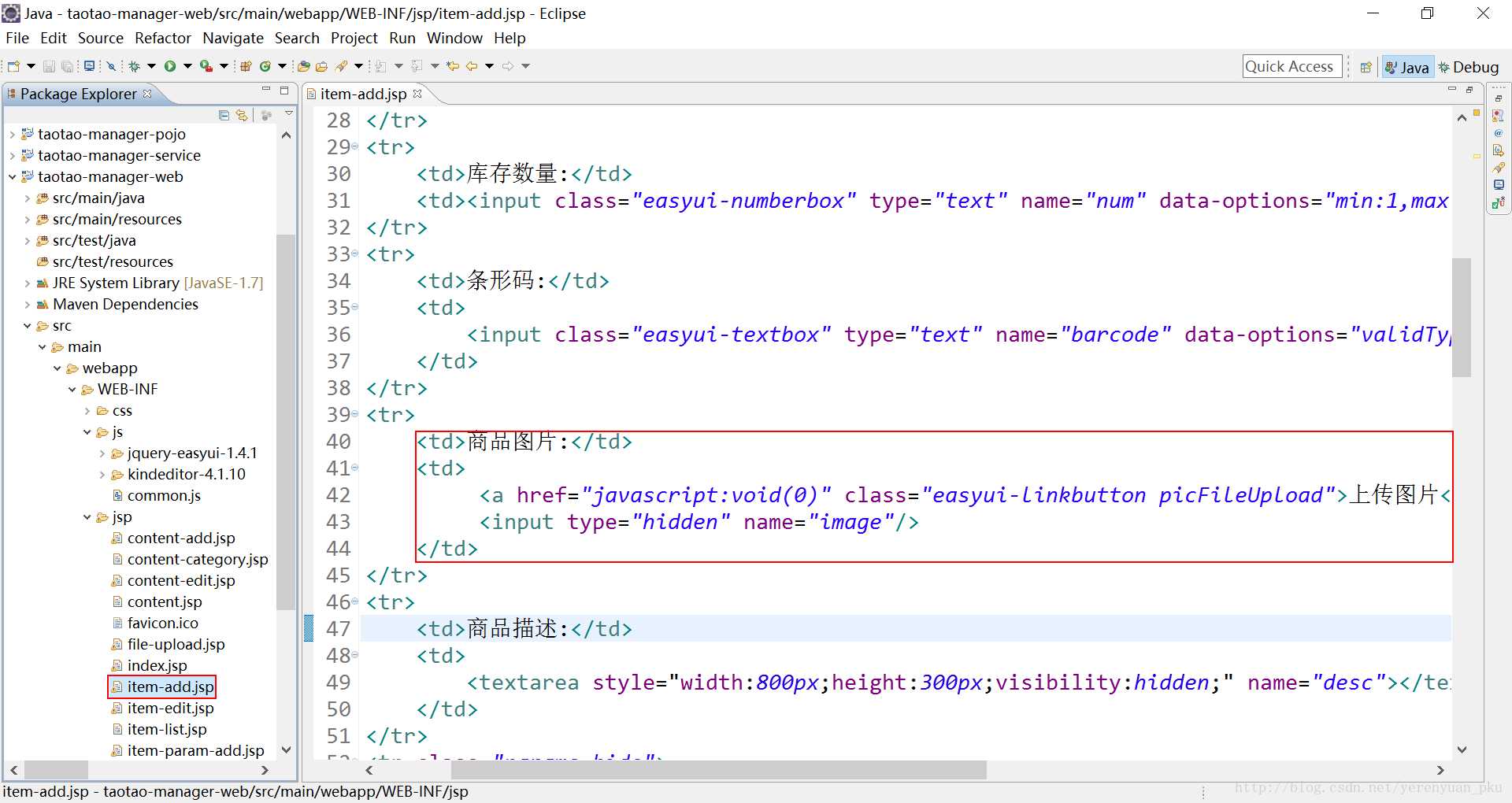Open Package Explorer View Menu dropdown
The image size is (1512, 803).
click(x=289, y=115)
